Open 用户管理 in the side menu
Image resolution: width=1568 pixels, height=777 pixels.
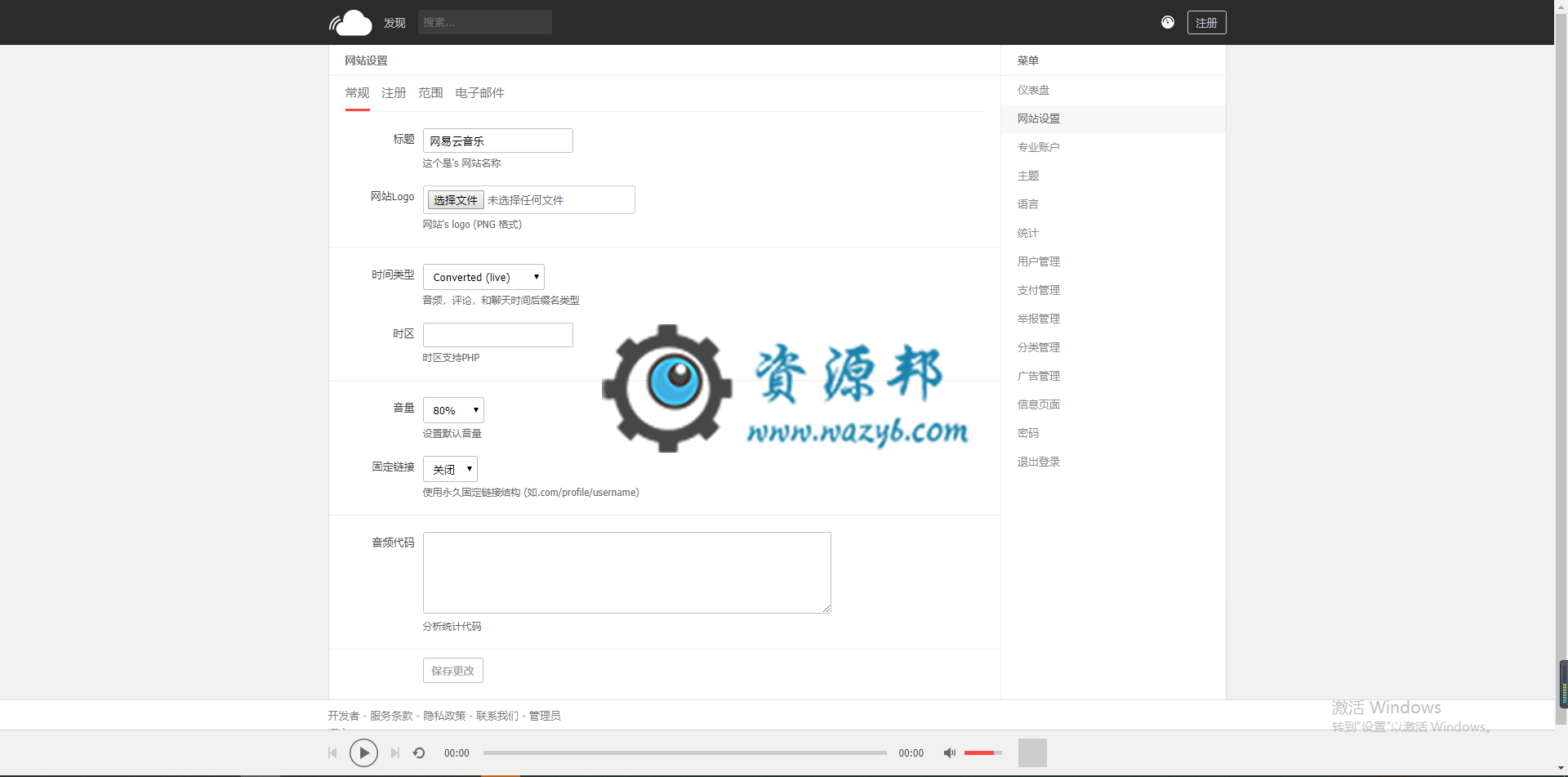pyautogui.click(x=1113, y=261)
